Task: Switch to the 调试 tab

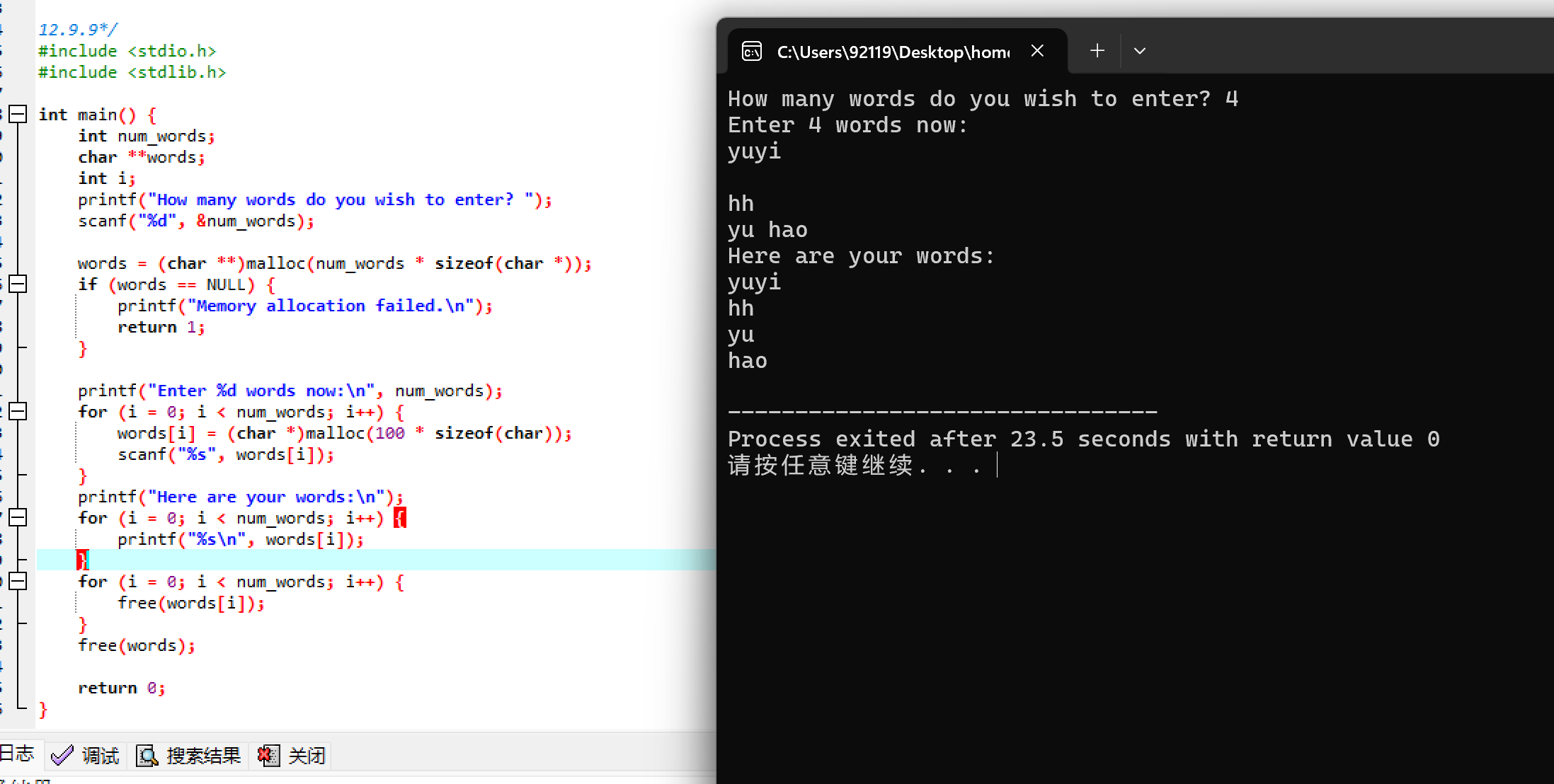Action: (86, 756)
